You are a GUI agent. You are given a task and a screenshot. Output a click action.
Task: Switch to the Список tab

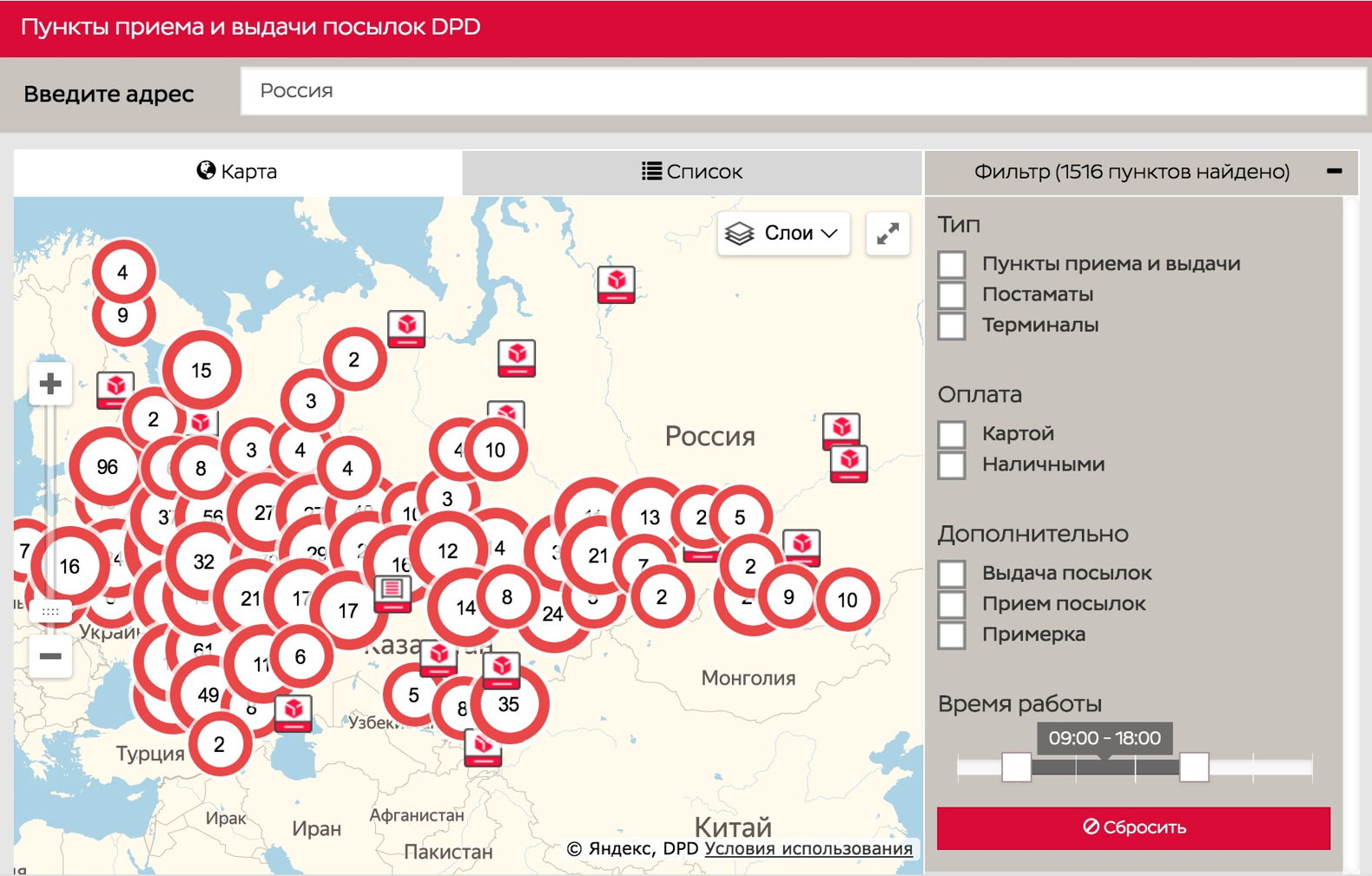click(692, 172)
